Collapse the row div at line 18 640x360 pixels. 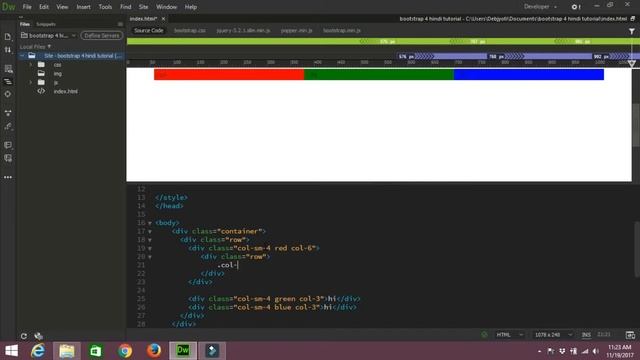[150, 240]
